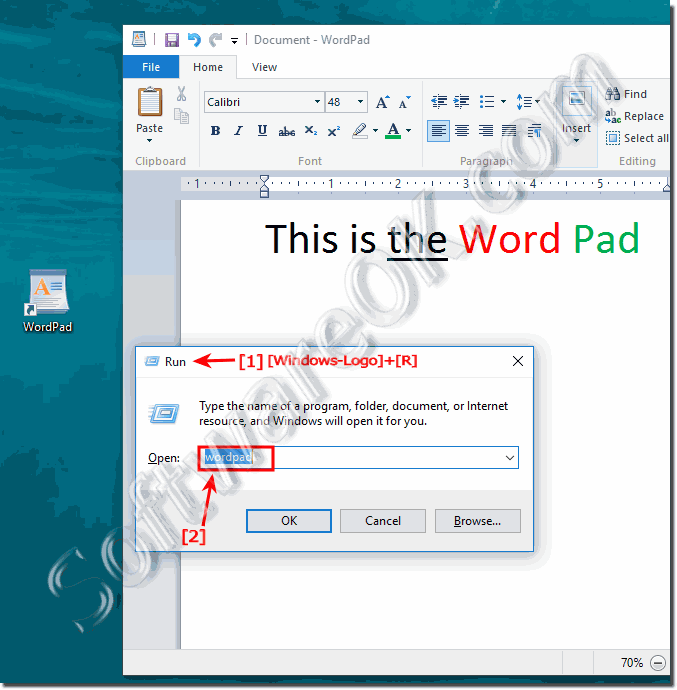Click the Open text field in Run
Image resolution: width=677 pixels, height=690 pixels.
(x=358, y=458)
